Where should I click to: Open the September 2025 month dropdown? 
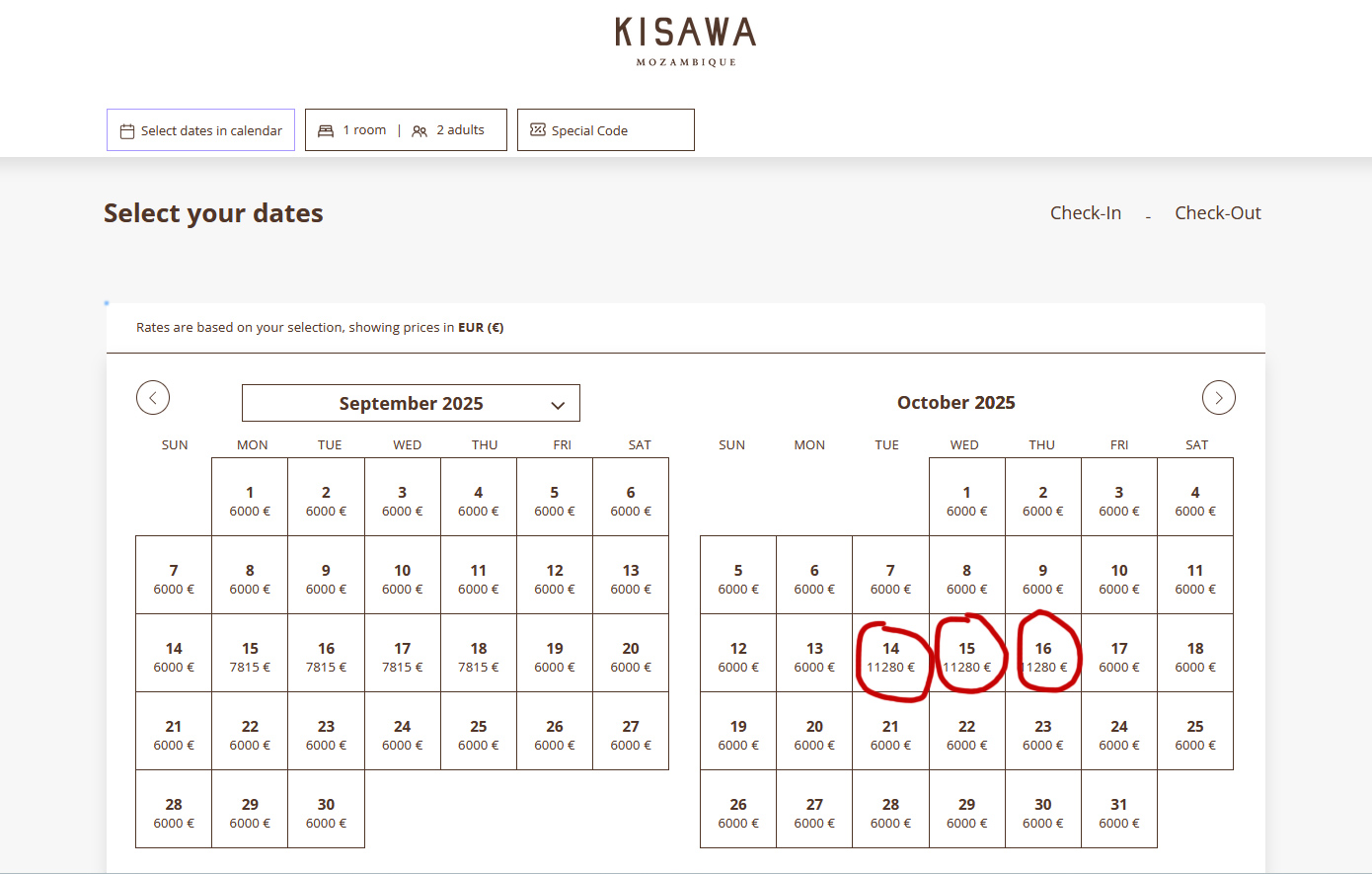click(x=411, y=404)
